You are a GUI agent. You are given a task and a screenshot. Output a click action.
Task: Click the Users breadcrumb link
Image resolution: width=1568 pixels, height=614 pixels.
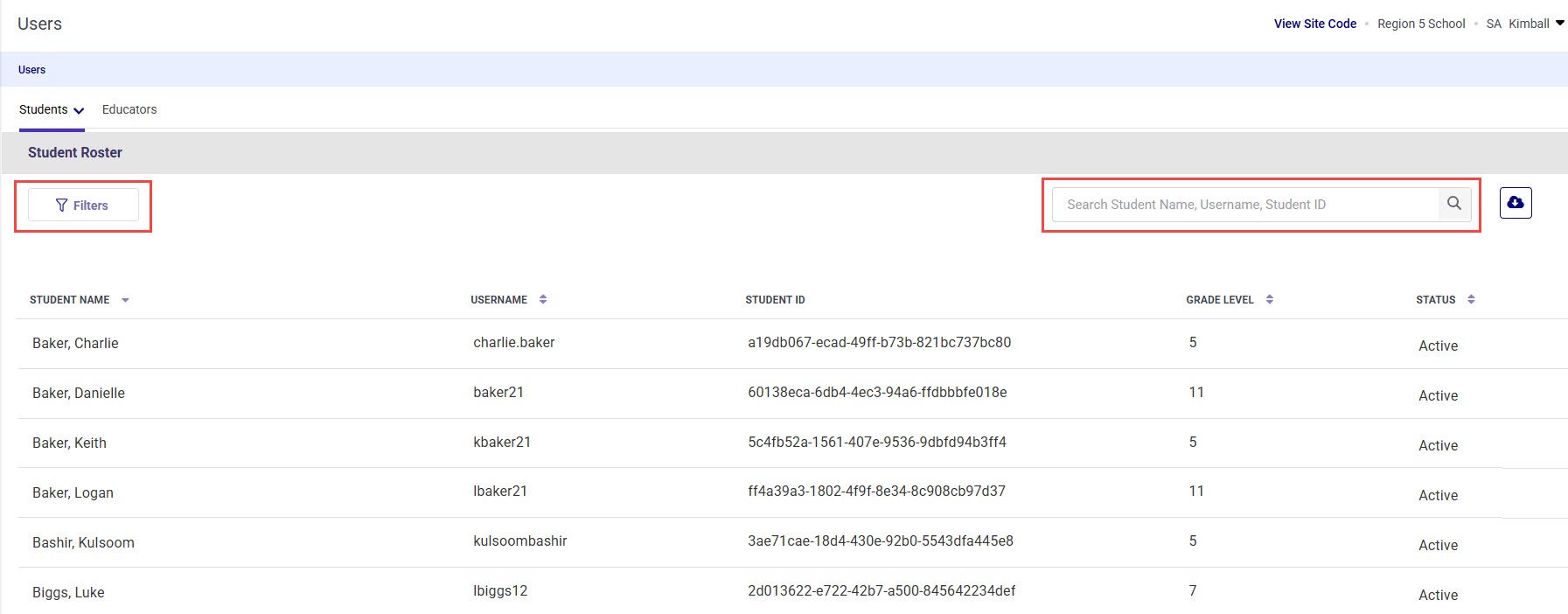[31, 70]
